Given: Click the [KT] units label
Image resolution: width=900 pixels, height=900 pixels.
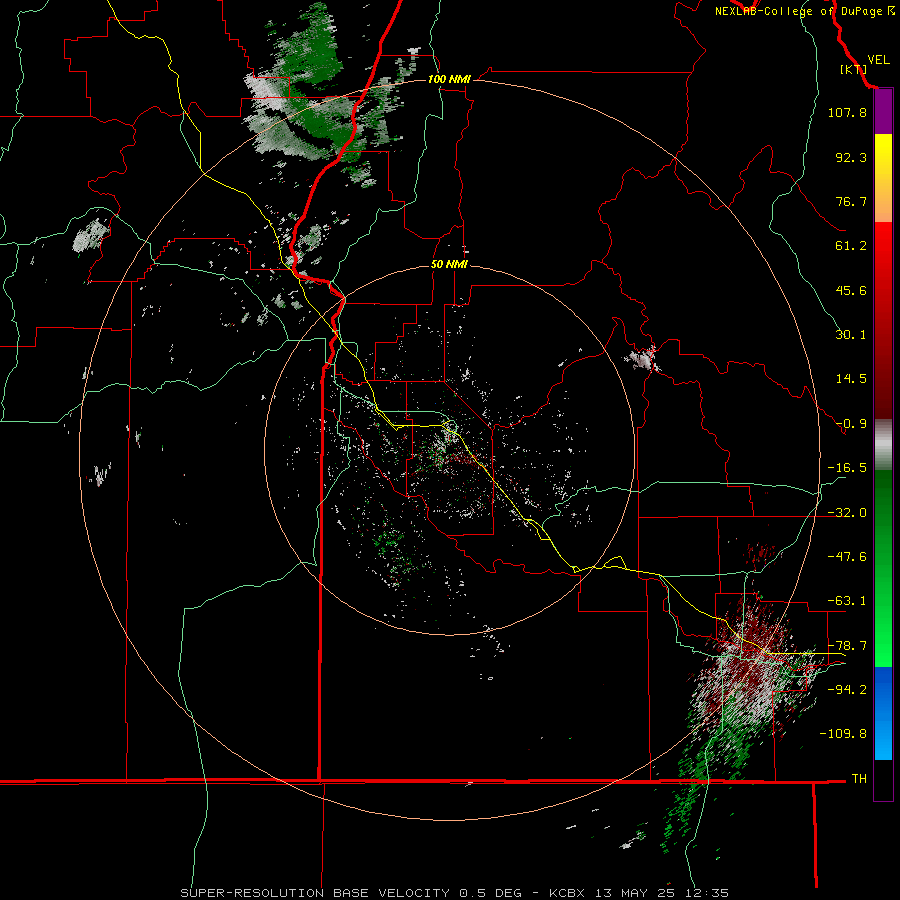Looking at the screenshot, I should pos(854,69).
